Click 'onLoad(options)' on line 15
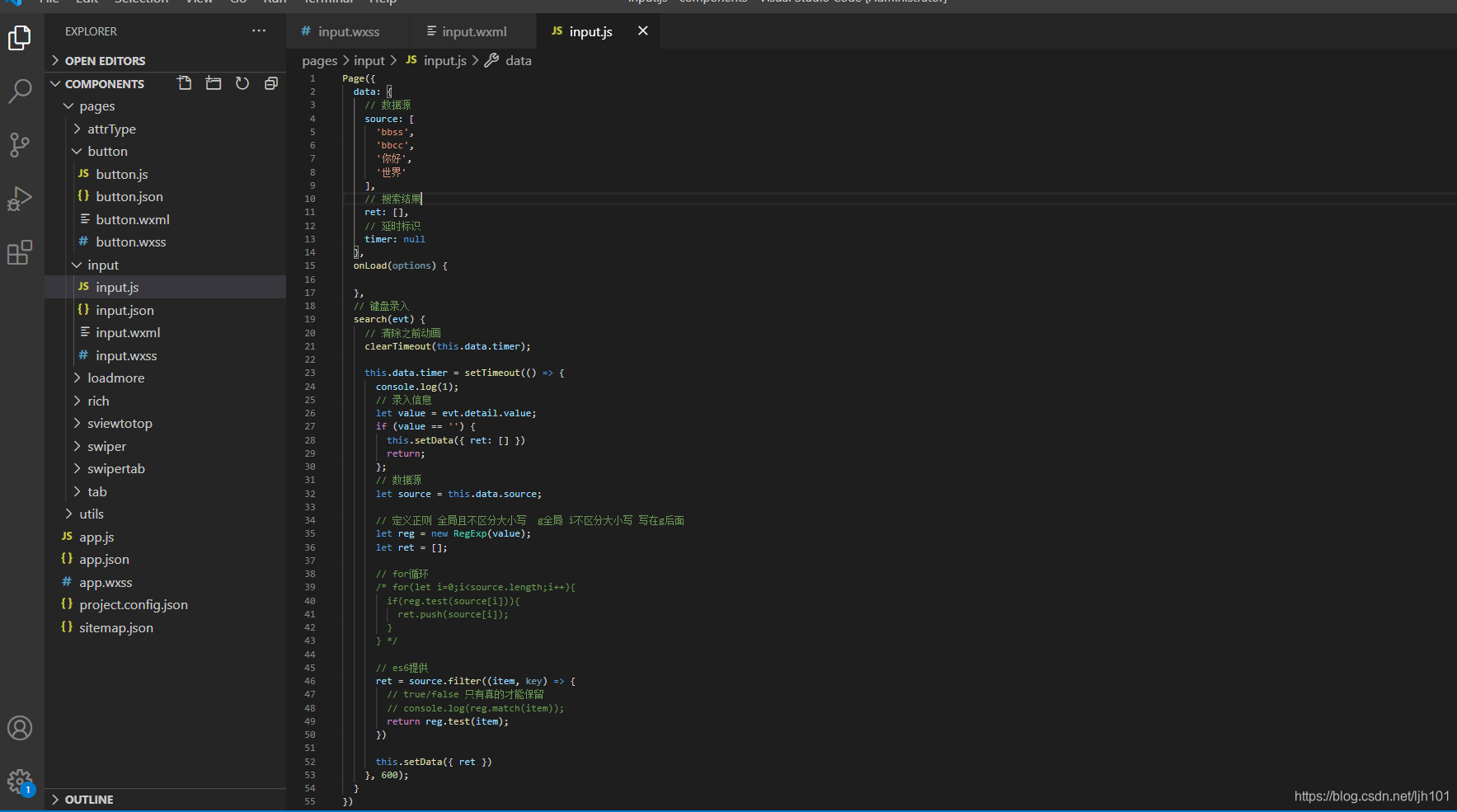This screenshot has width=1457, height=812. point(395,265)
